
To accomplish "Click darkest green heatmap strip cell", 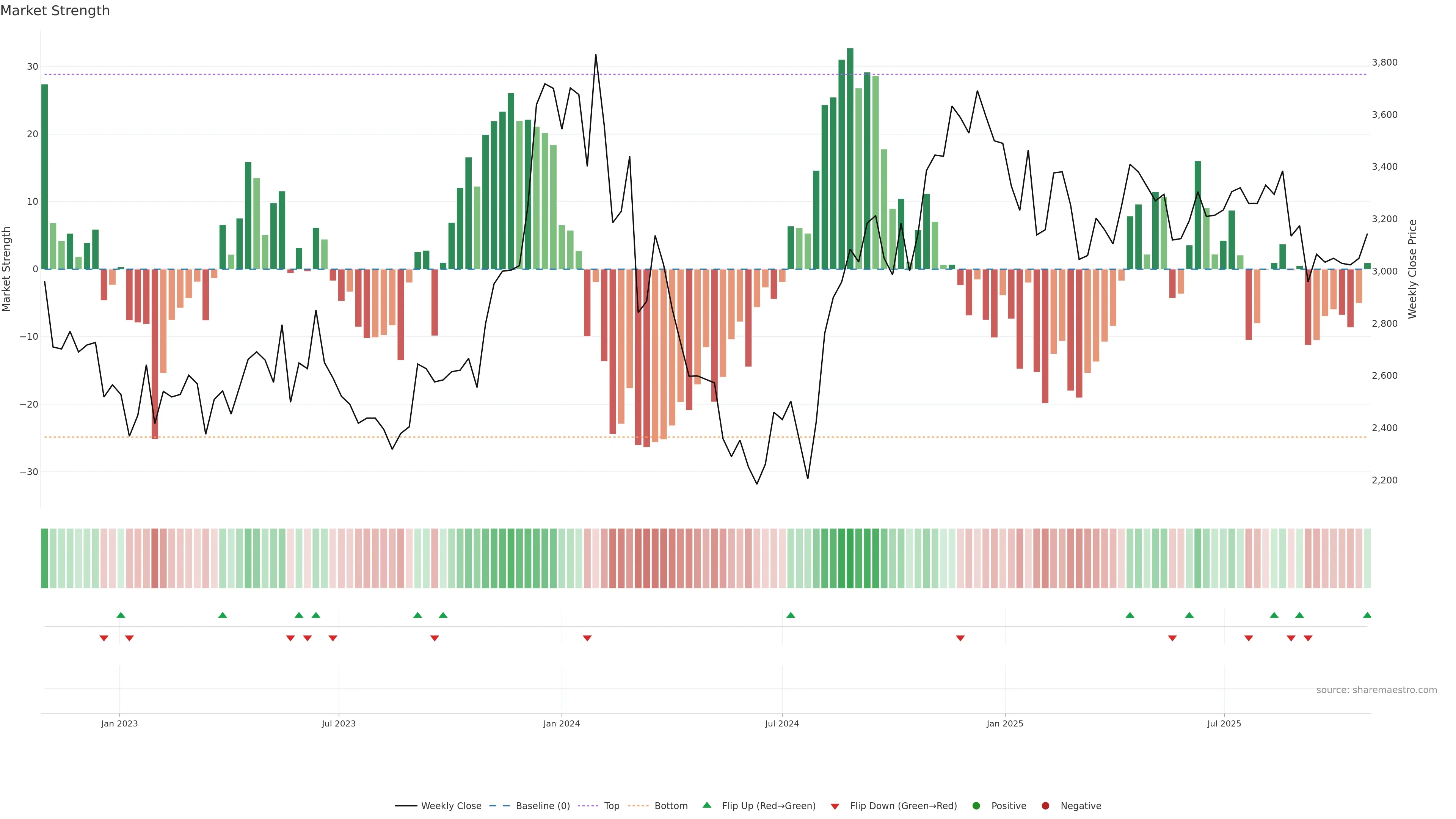I will point(850,559).
